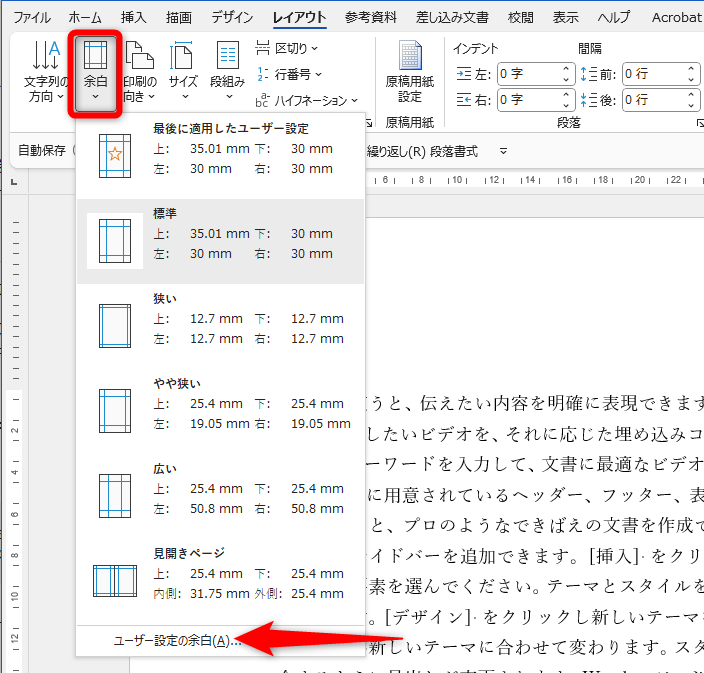Viewport: 704px width, 673px height.
Task: Switch to the 挿入 tab
Action: coord(133,18)
